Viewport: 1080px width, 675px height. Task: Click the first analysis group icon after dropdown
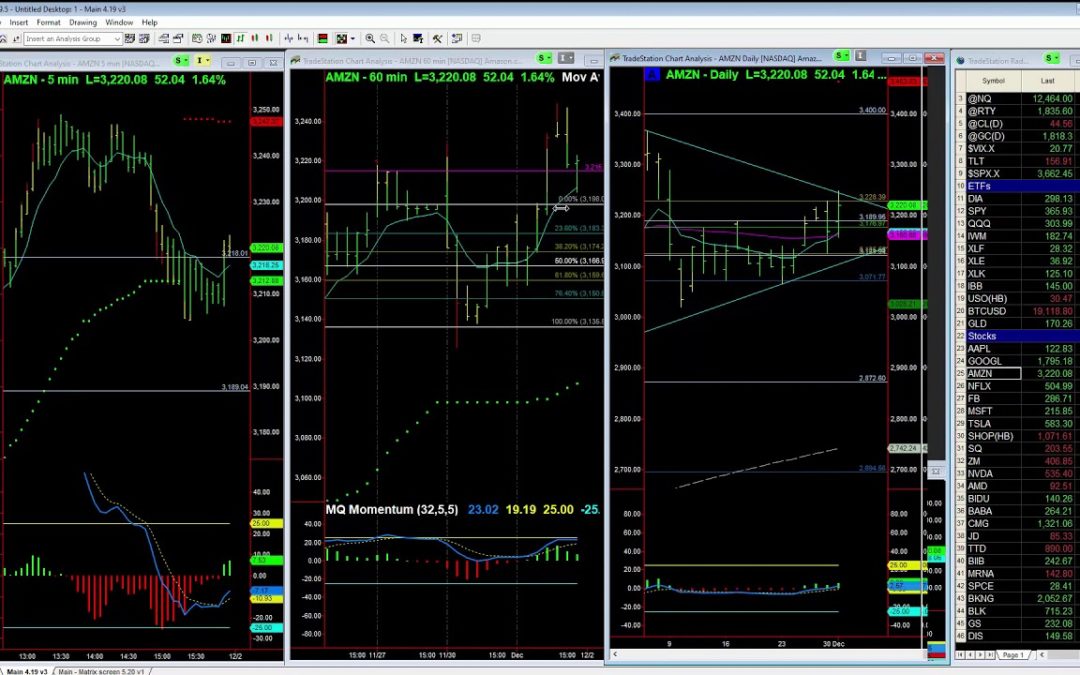tap(129, 39)
